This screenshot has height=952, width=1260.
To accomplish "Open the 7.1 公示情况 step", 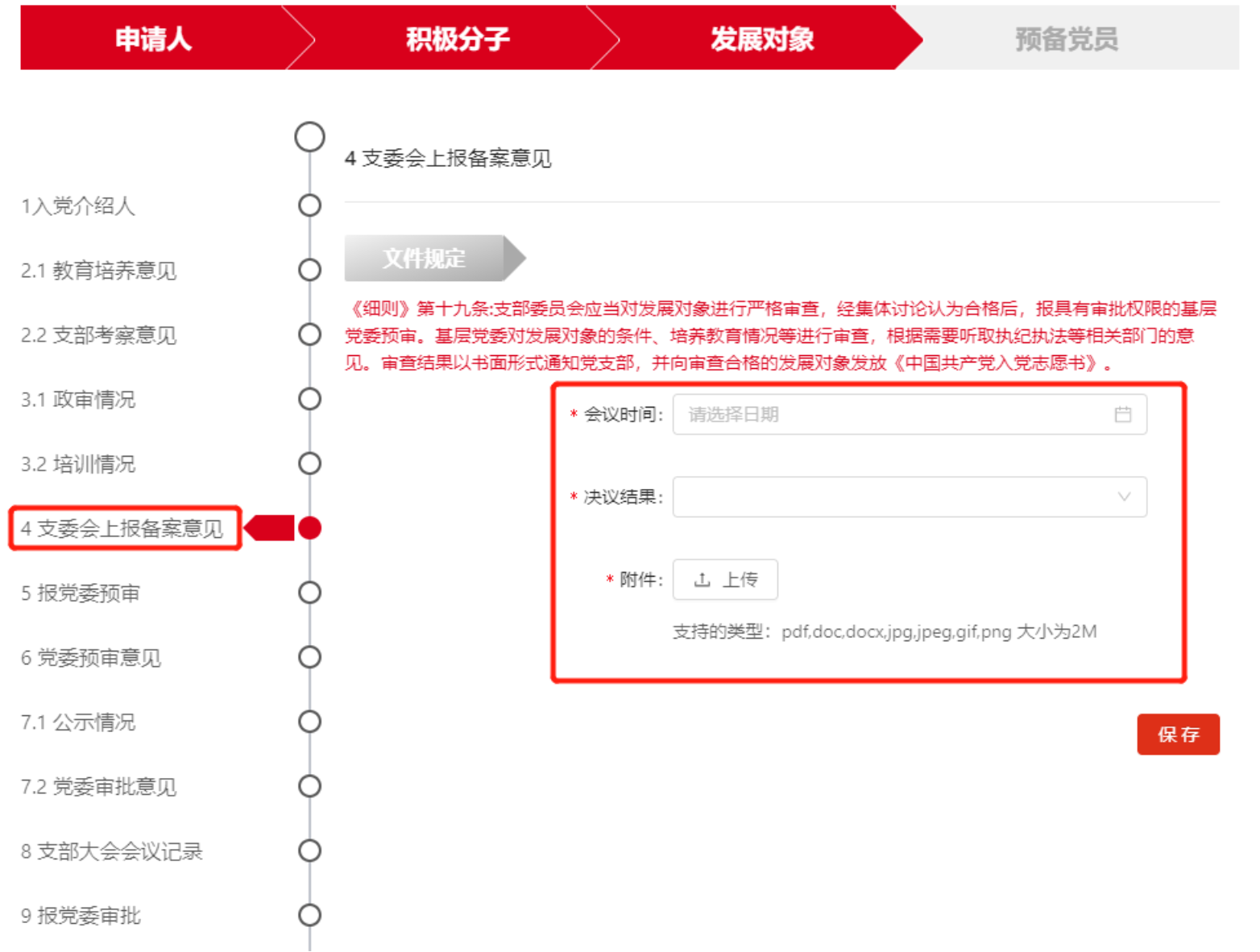I will pyautogui.click(x=78, y=722).
